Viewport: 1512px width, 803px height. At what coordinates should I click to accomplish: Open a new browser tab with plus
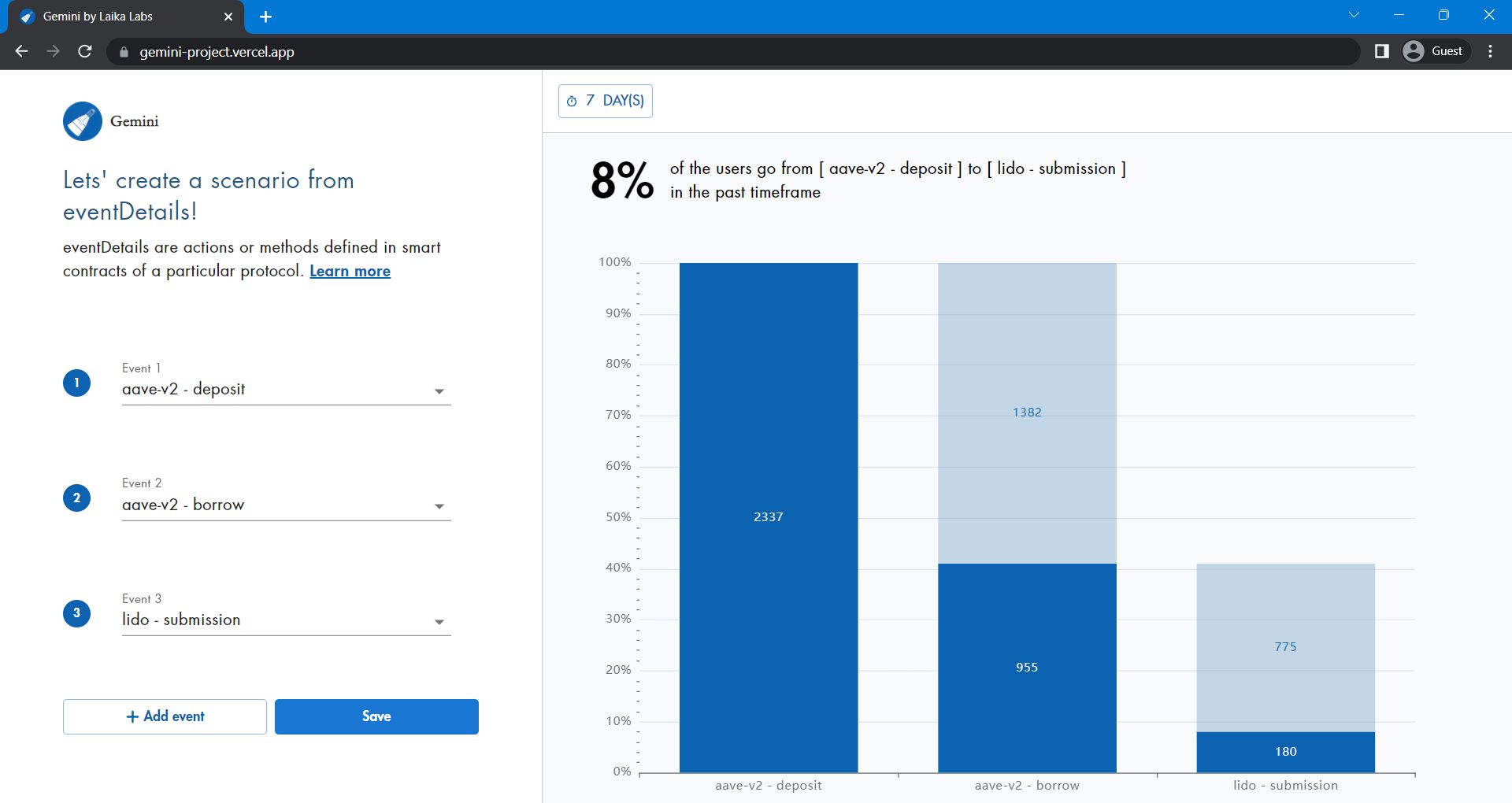265,17
